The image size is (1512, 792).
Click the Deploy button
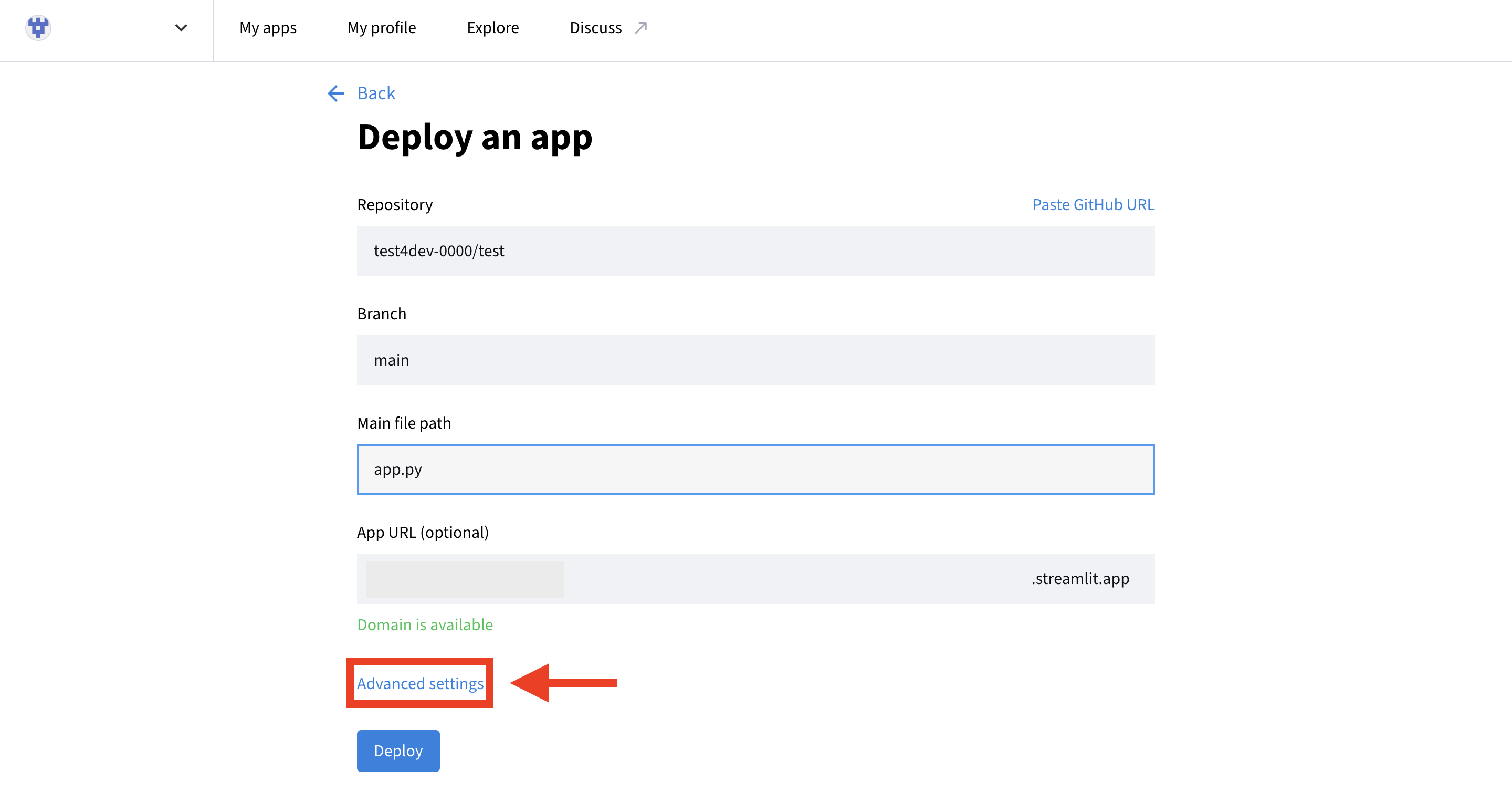pyautogui.click(x=398, y=751)
